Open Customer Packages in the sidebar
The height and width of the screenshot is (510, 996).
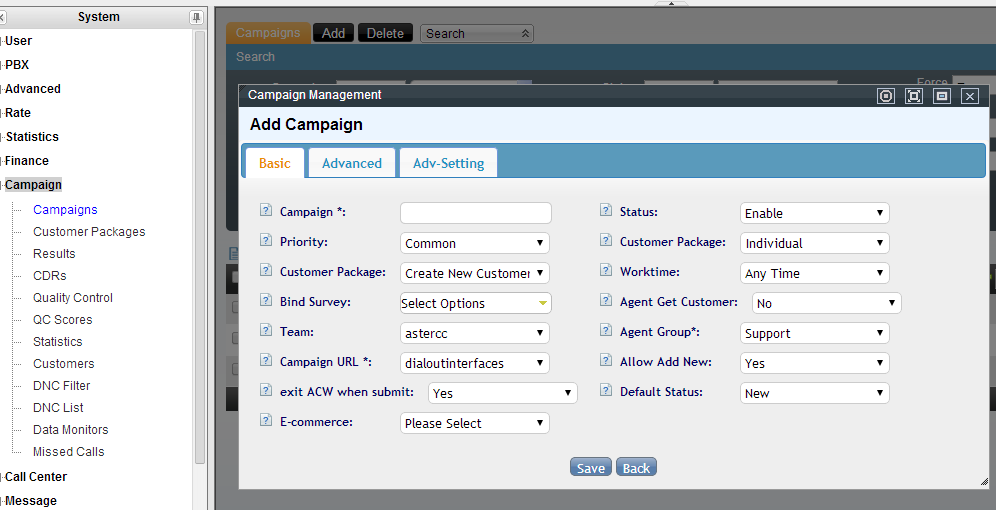pyautogui.click(x=89, y=232)
